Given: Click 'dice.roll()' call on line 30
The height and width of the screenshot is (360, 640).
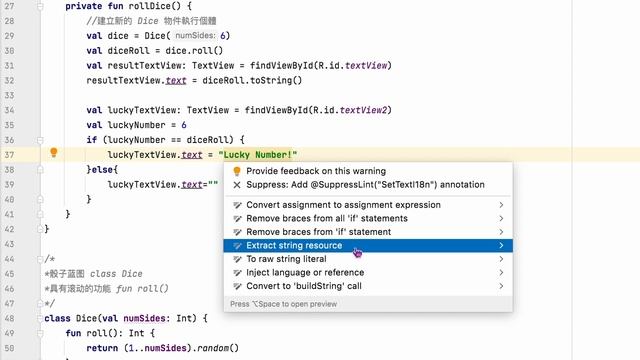Looking at the screenshot, I should 194,51.
